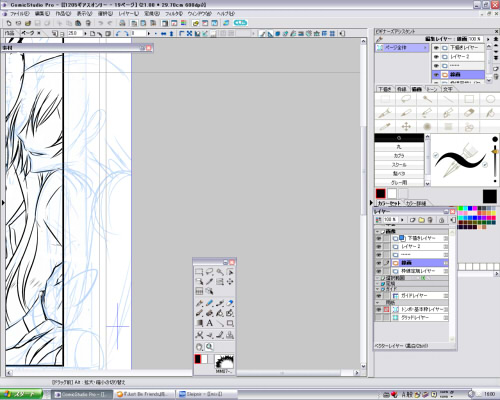Click the lasso icon in Beginner's Assistant grid

pyautogui.click(x=406, y=99)
